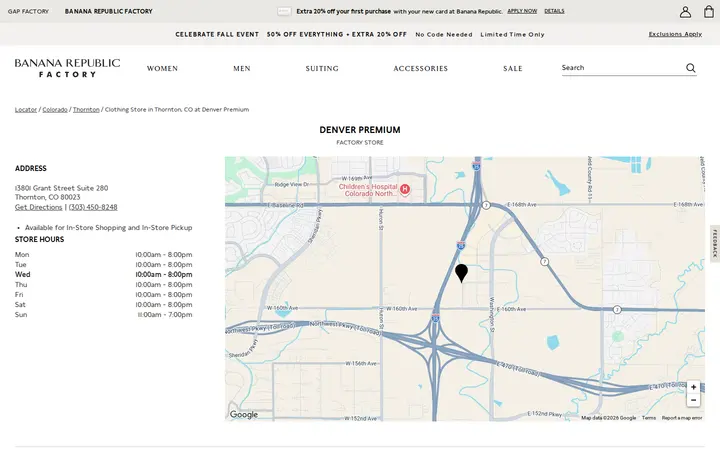This screenshot has height=450, width=720.
Task: Open the Men menu
Action: [x=242, y=68]
